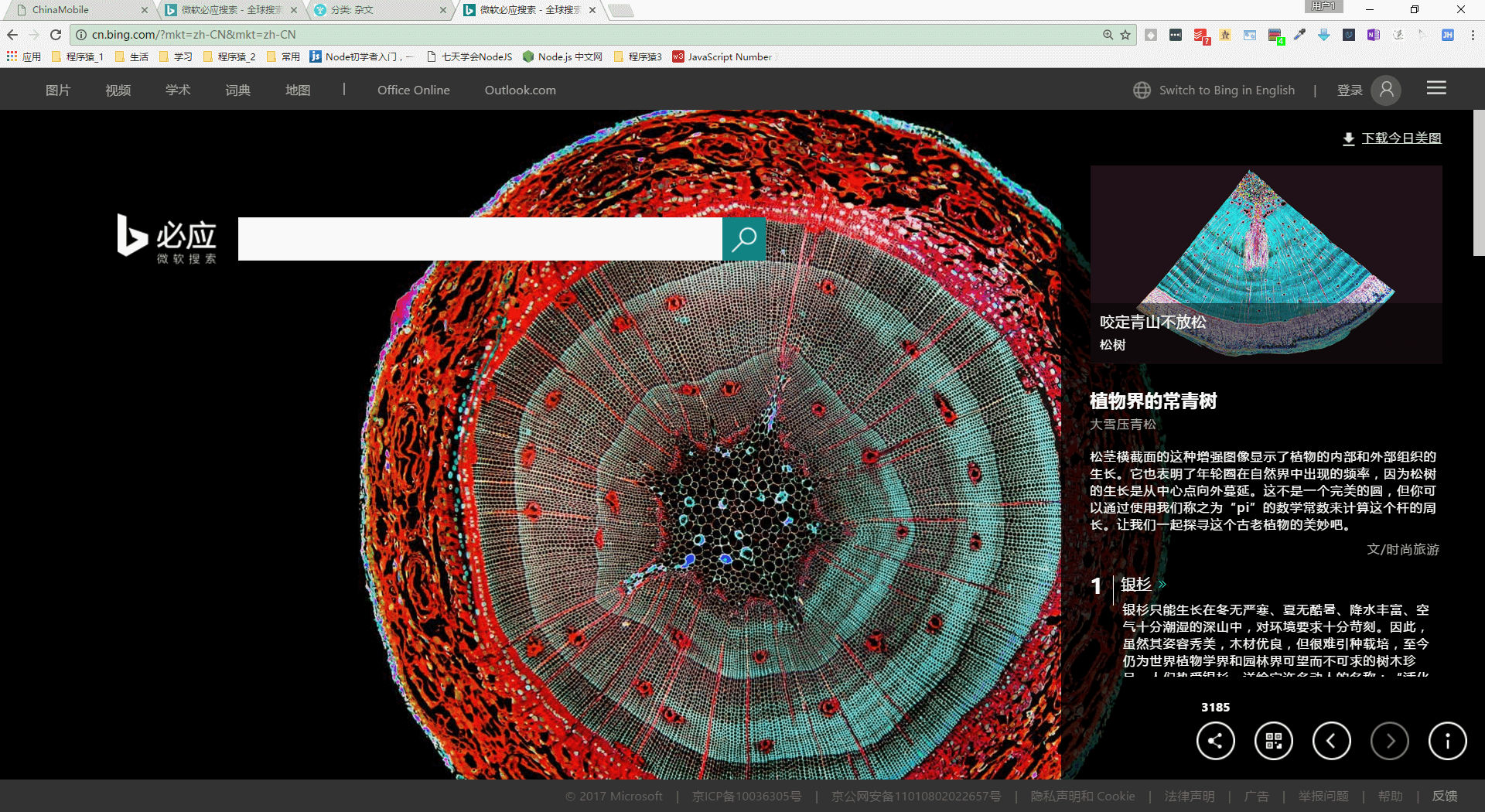Image resolution: width=1485 pixels, height=812 pixels.
Task: Click the green badge 4 extension icon
Action: (1275, 36)
